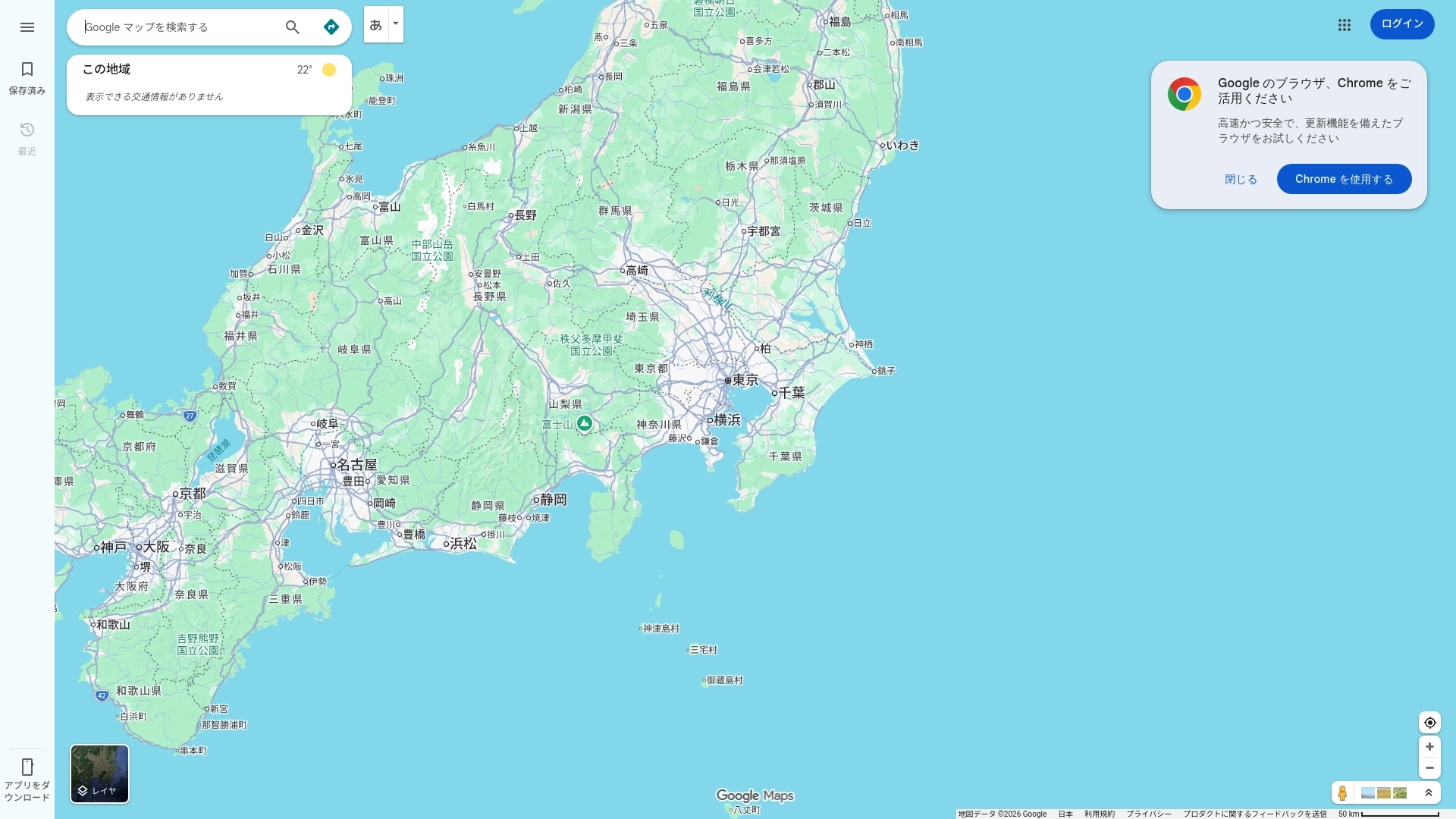Click the 富山 city label
The width and height of the screenshot is (1456, 819).
pyautogui.click(x=390, y=207)
